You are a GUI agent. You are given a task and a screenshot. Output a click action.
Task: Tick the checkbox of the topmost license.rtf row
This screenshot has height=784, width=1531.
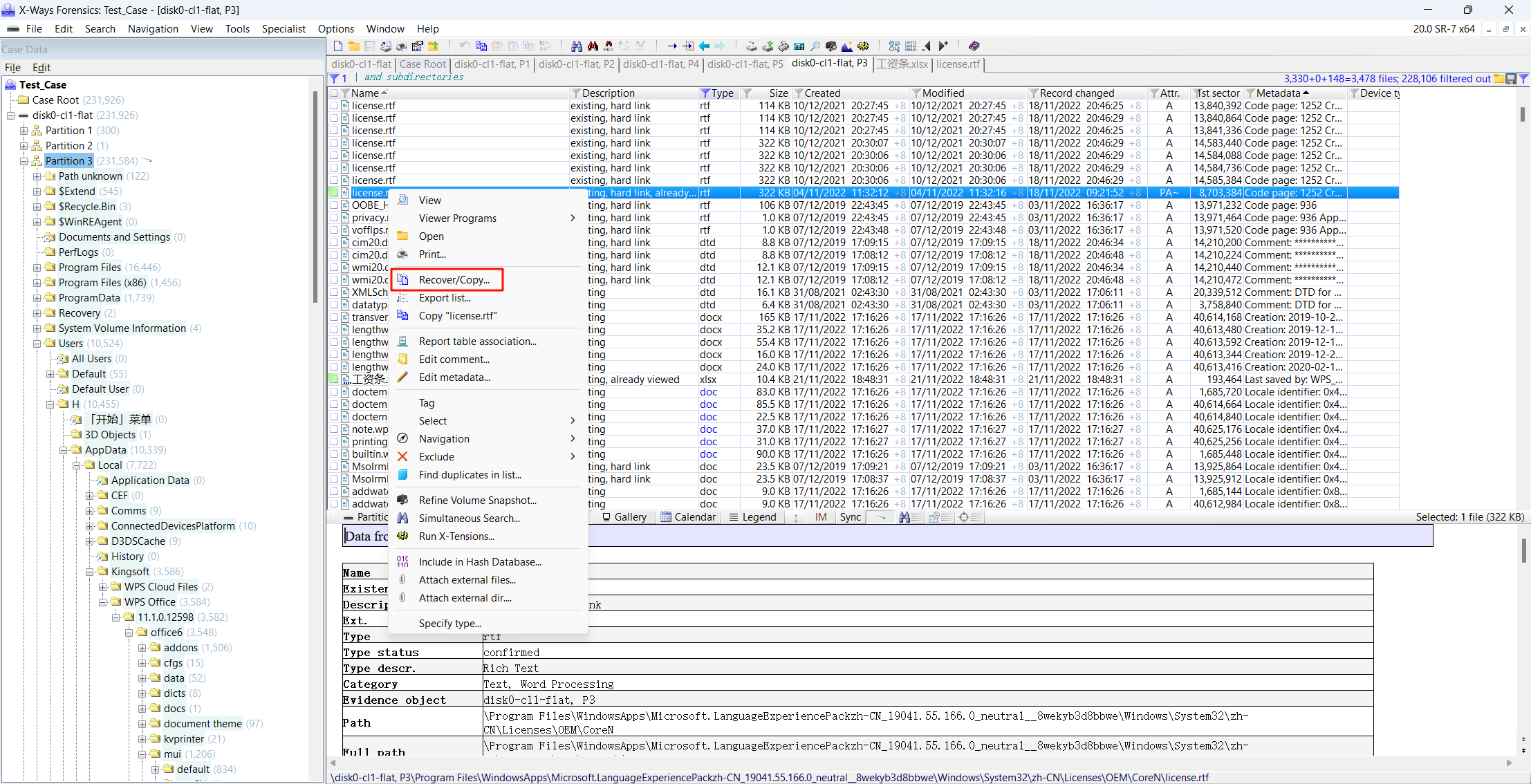334,106
